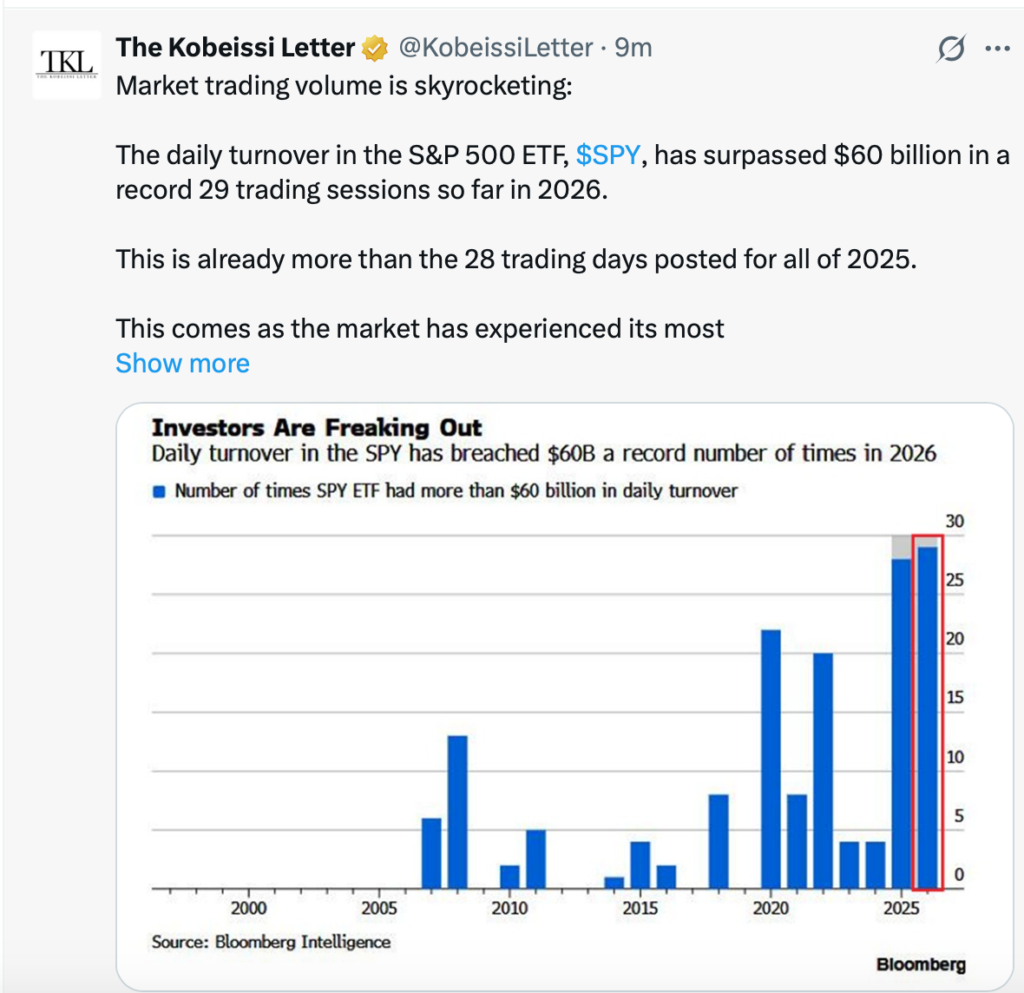Open the 9m timestamp link

coord(634,48)
